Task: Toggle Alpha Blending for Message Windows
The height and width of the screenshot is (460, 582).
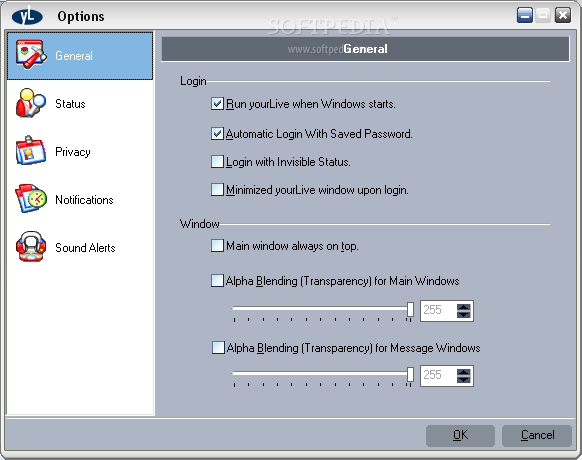Action: click(x=218, y=348)
